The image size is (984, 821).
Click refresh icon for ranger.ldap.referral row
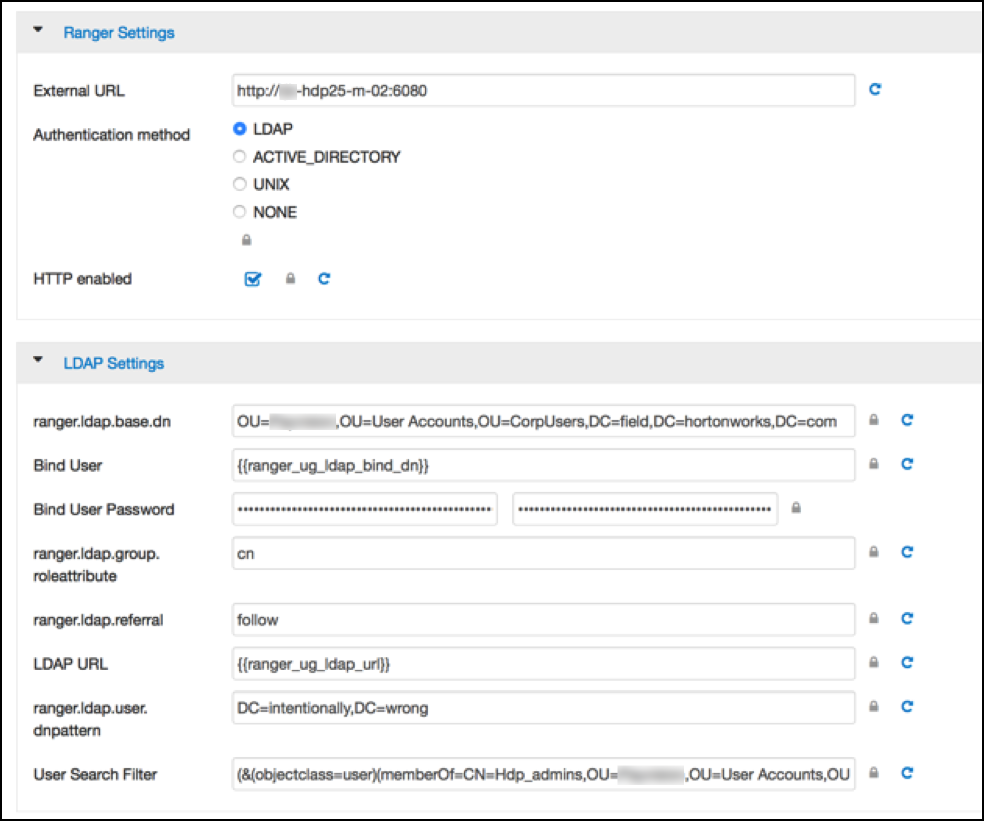(x=907, y=619)
